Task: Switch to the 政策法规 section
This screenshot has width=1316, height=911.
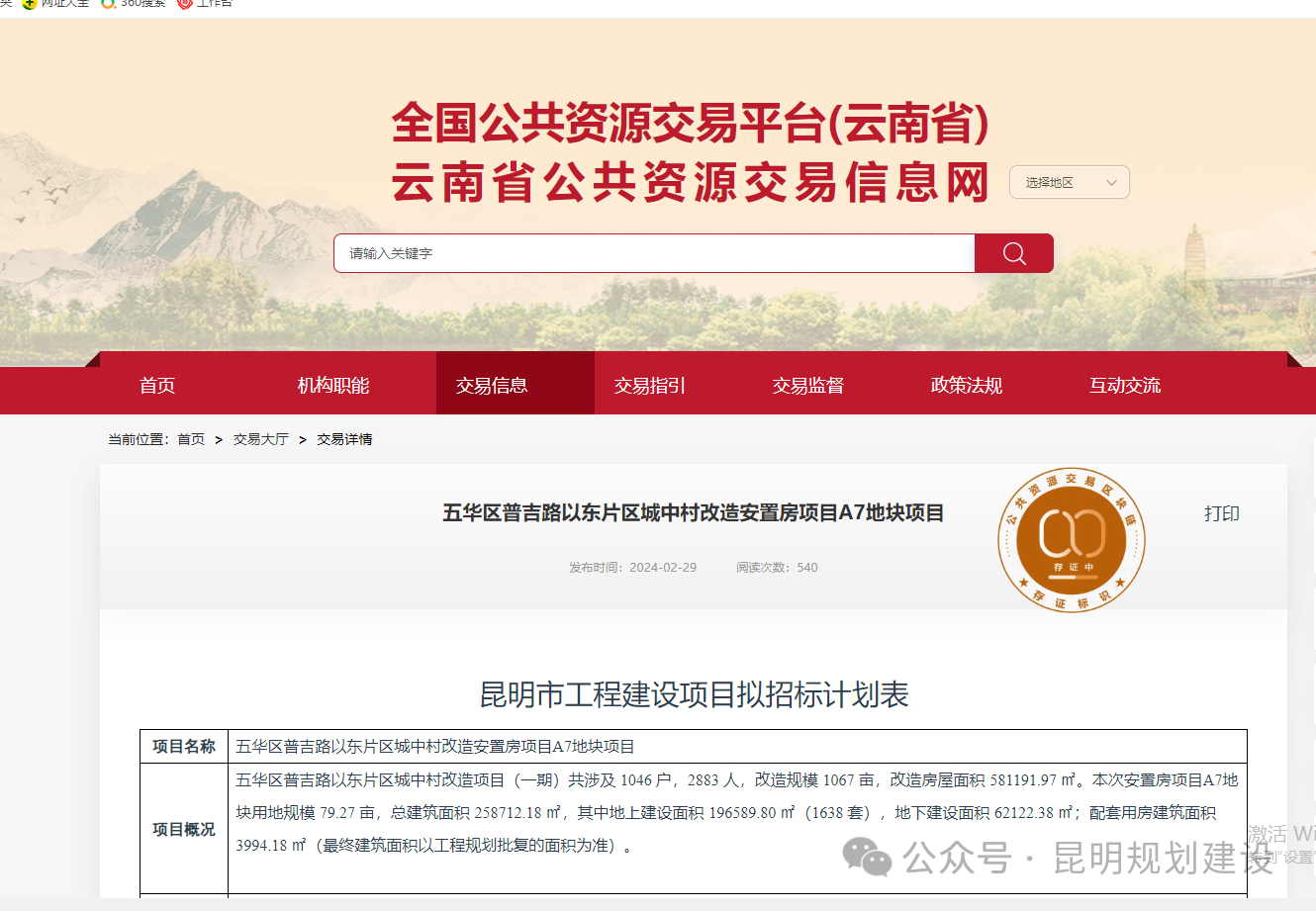Action: pos(967,385)
